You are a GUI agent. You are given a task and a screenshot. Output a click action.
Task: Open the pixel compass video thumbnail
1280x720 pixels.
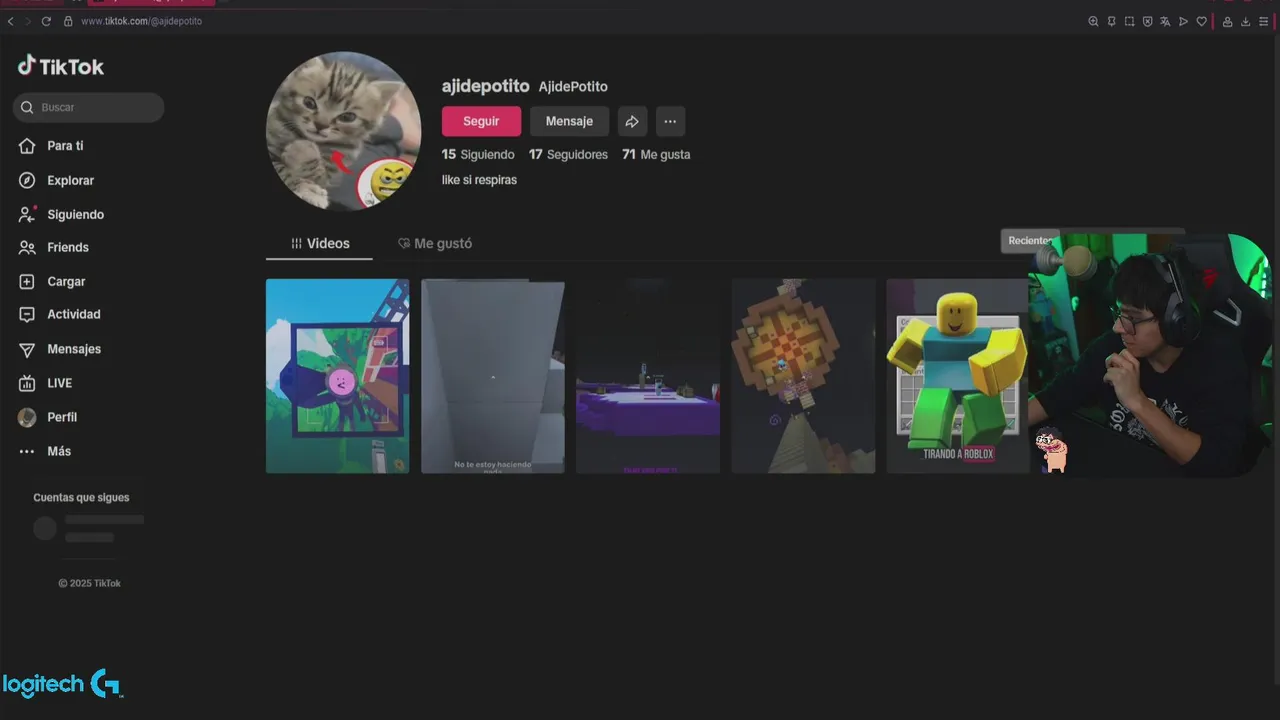point(803,376)
